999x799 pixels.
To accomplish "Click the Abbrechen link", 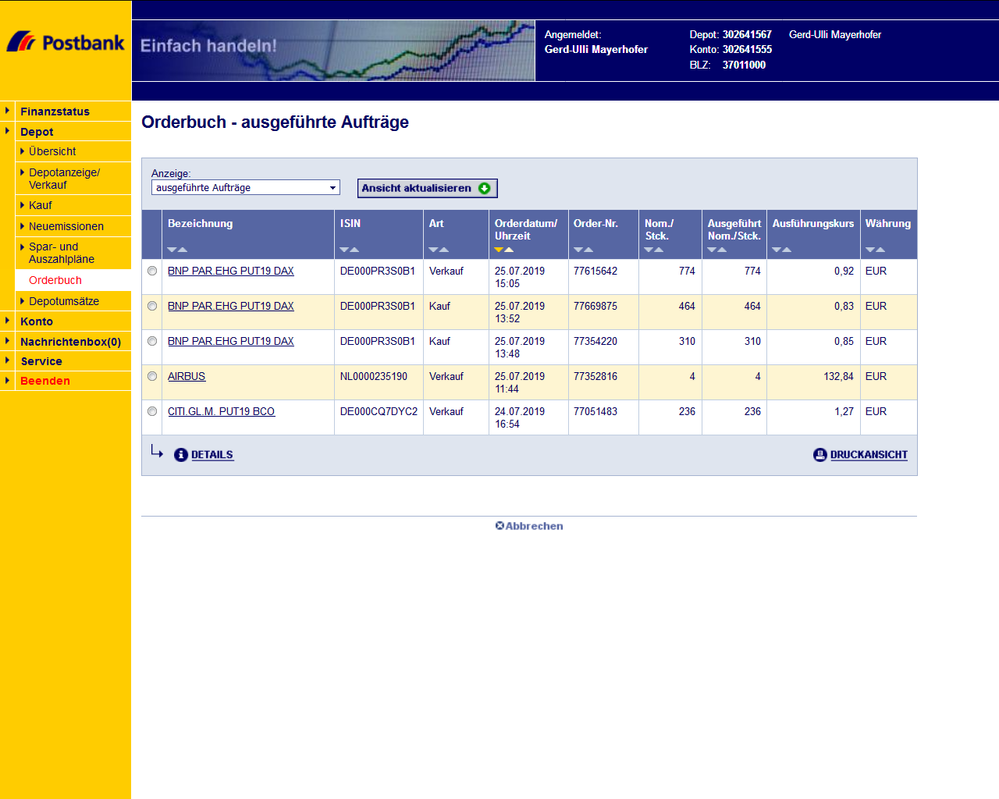I will [x=529, y=526].
